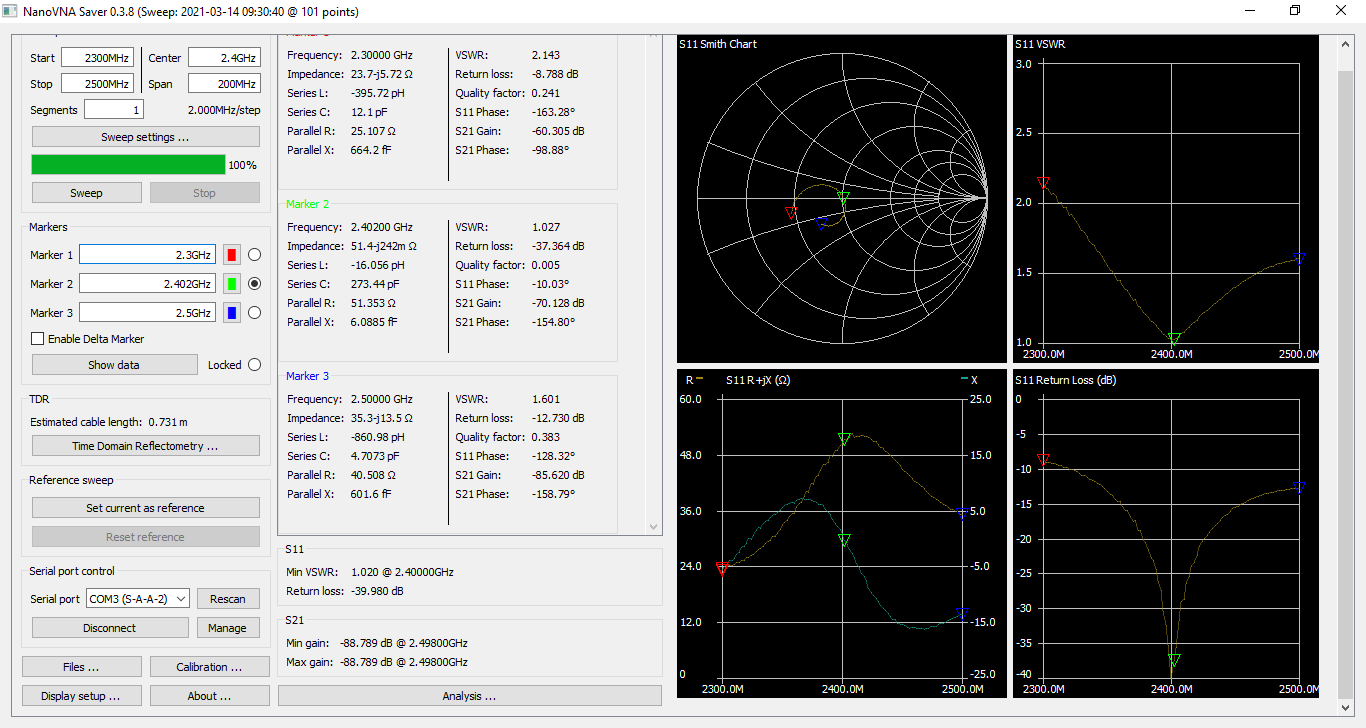Open Marker 3 blue color picker
The height and width of the screenshot is (728, 1366).
[231, 313]
